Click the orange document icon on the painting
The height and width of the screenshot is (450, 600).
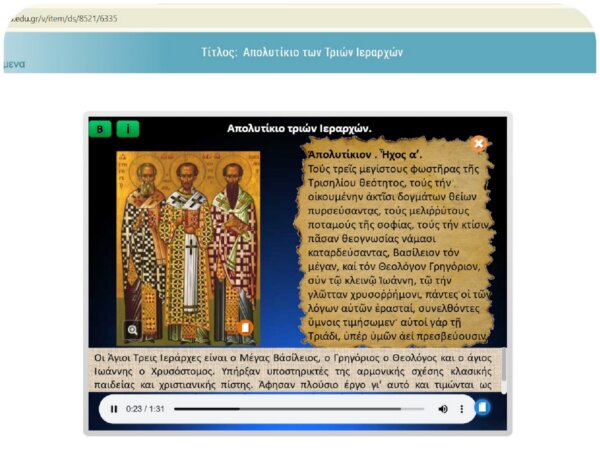coord(245,327)
